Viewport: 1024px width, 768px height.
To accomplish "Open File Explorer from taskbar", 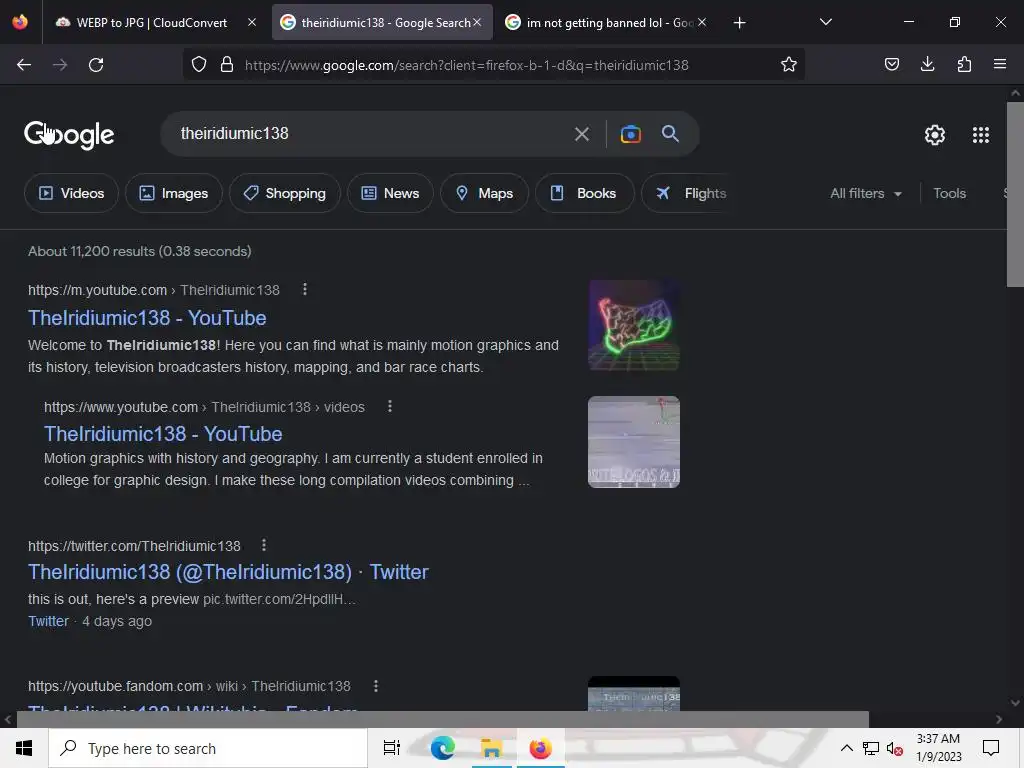I will 491,748.
